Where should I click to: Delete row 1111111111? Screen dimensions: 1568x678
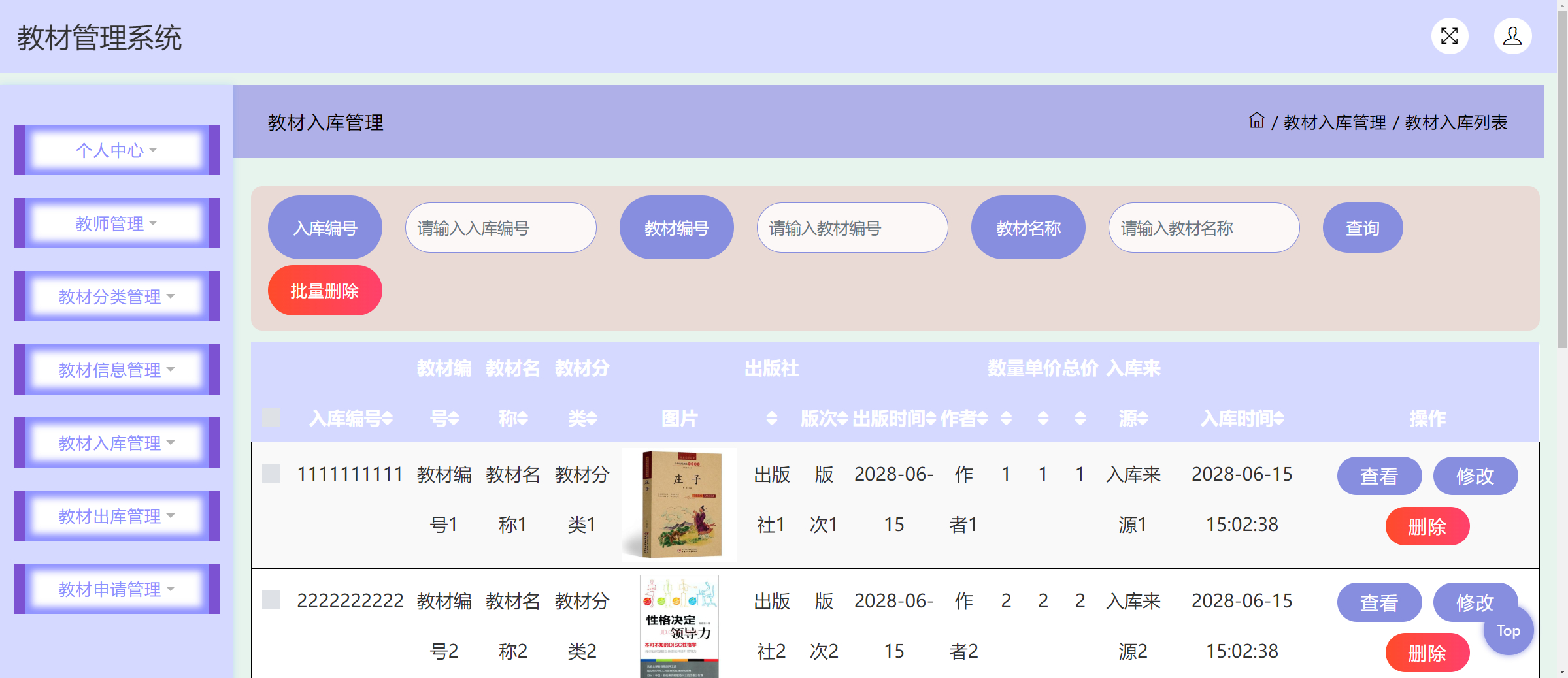point(1427,526)
